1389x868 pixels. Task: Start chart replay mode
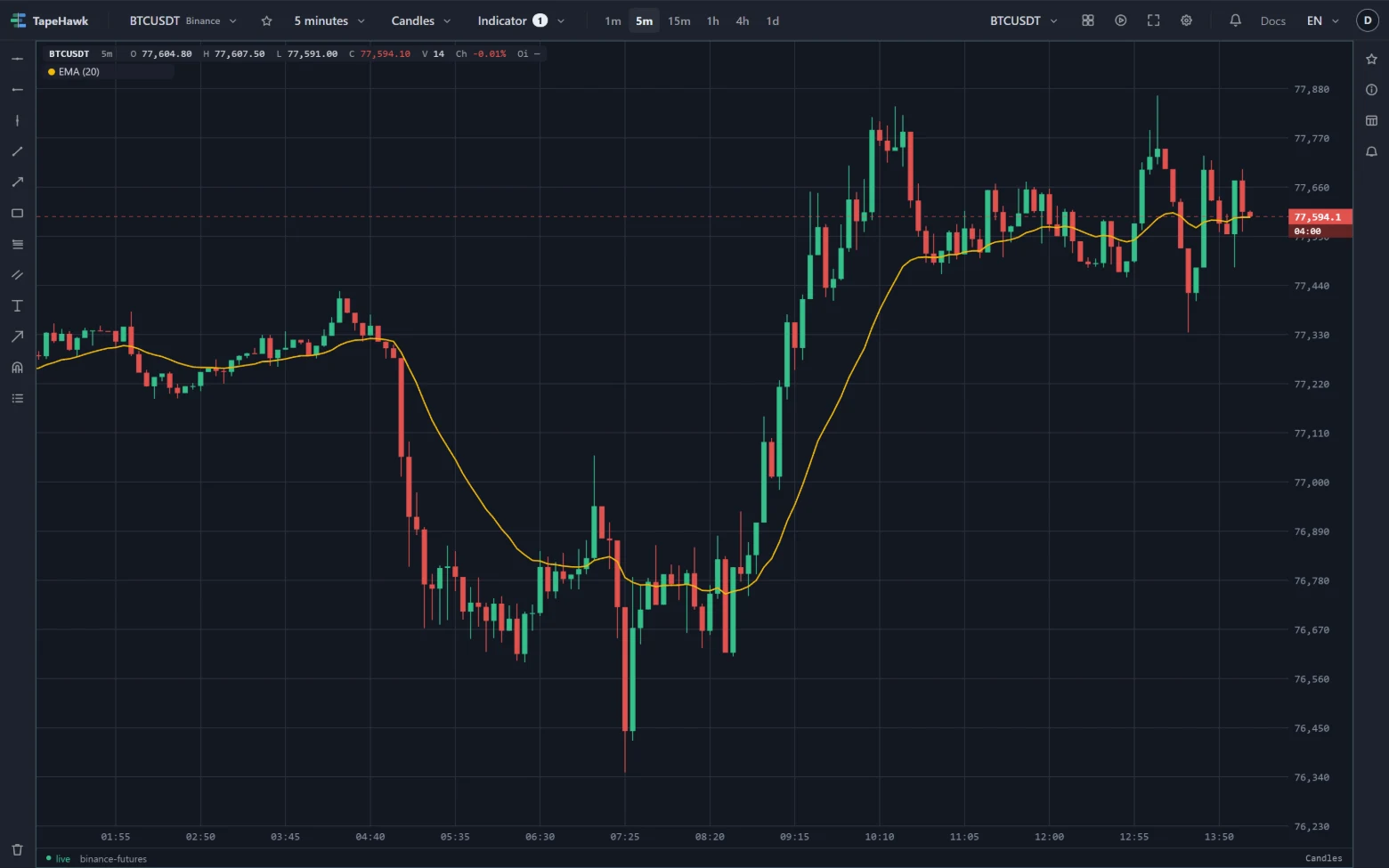coord(1120,20)
